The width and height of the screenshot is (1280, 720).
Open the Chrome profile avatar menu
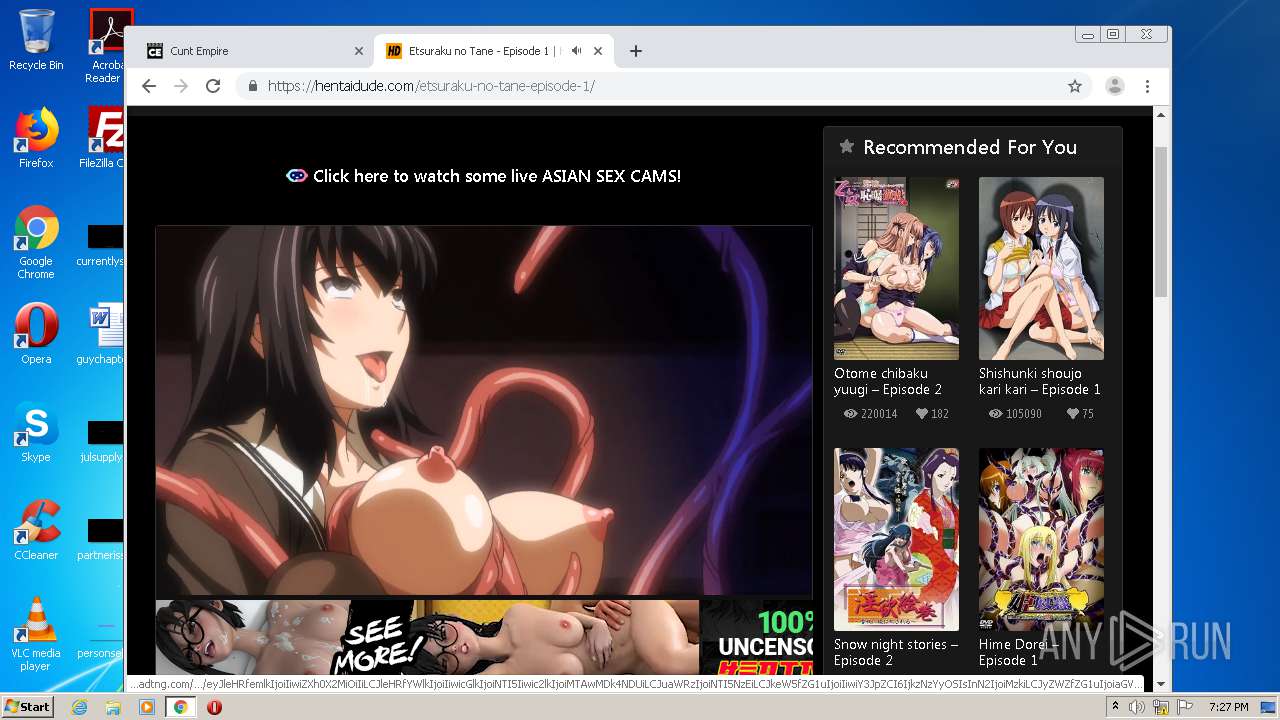coord(1114,86)
